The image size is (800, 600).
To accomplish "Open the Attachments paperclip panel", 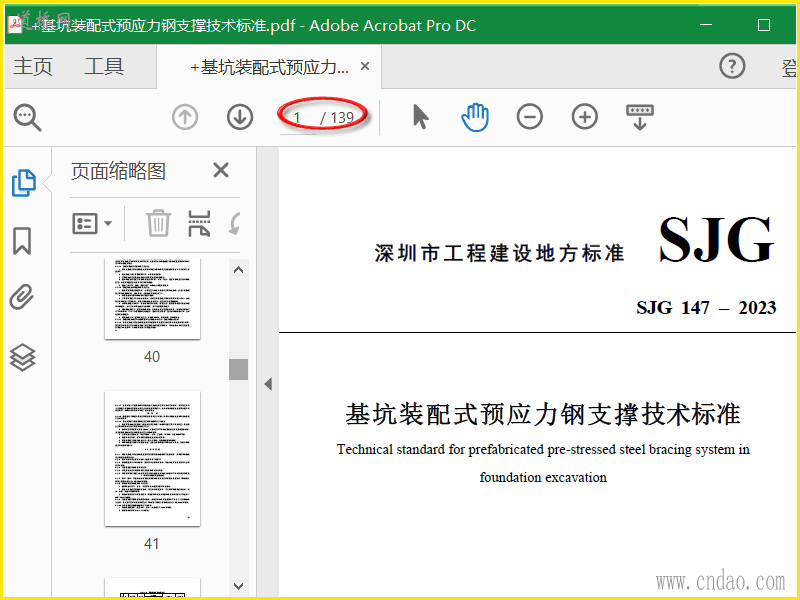I will coord(22,297).
